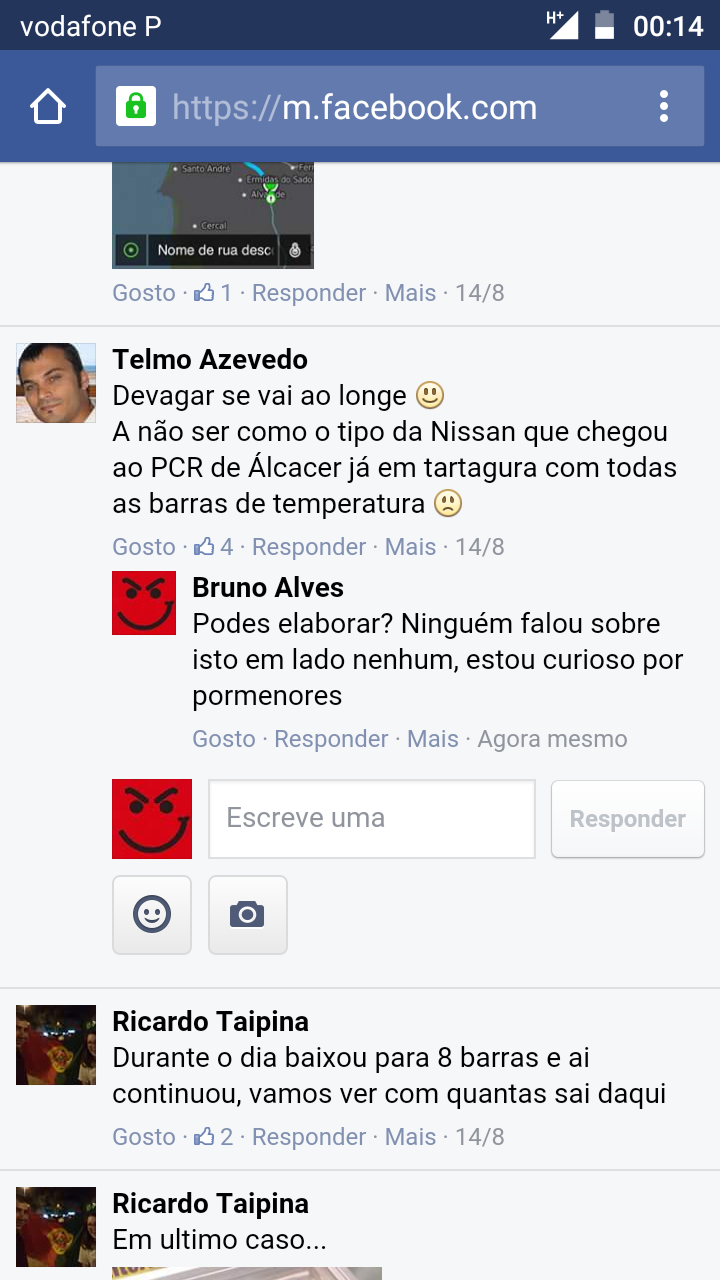720x1280 pixels.
Task: Tap Responder under Ricardo Taipina's 8 barras comment
Action: pos(309,1137)
